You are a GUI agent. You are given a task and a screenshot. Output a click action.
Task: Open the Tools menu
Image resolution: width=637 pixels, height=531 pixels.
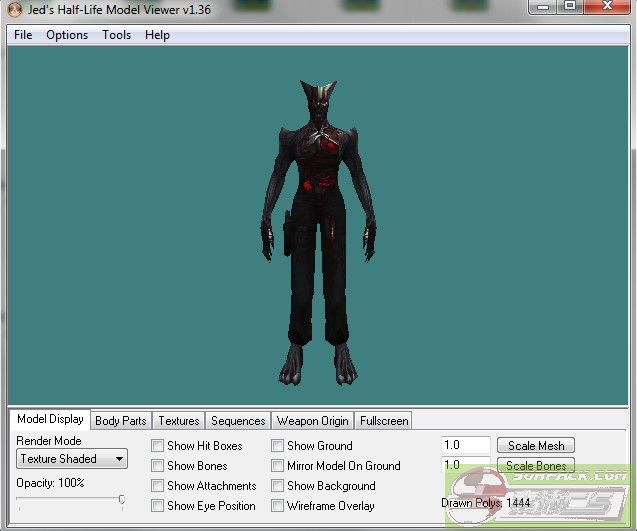coord(116,35)
